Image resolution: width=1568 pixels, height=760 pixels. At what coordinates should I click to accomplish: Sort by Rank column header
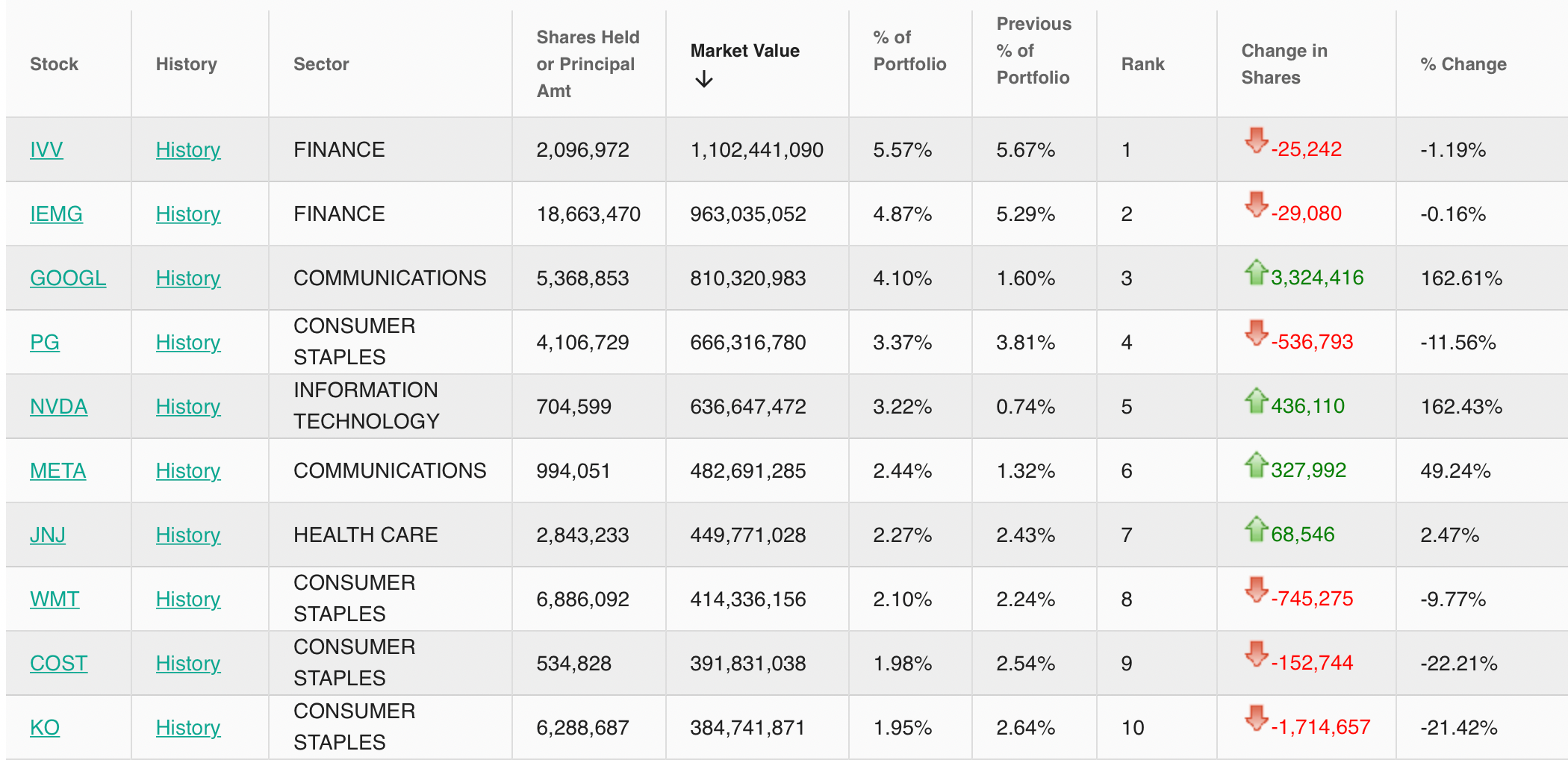click(1142, 64)
